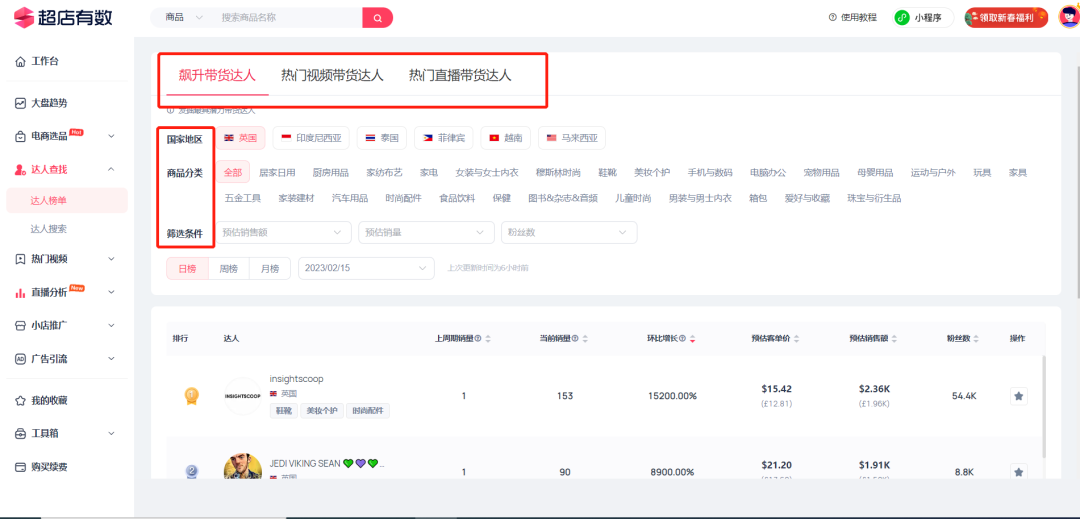The height and width of the screenshot is (519, 1080).
Task: Open the 粉丝数 filter dropdown
Action: (x=569, y=233)
